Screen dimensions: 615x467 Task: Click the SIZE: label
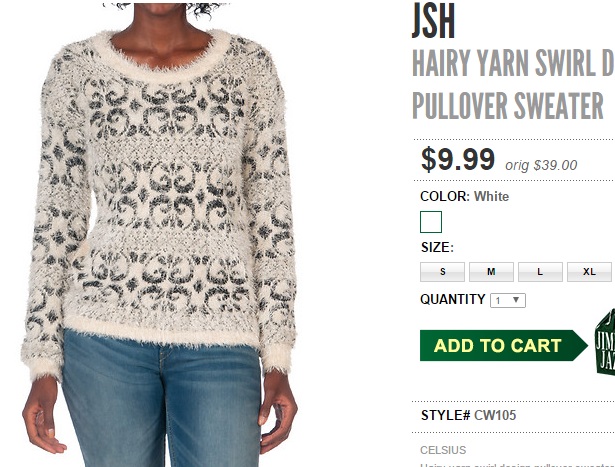point(437,247)
